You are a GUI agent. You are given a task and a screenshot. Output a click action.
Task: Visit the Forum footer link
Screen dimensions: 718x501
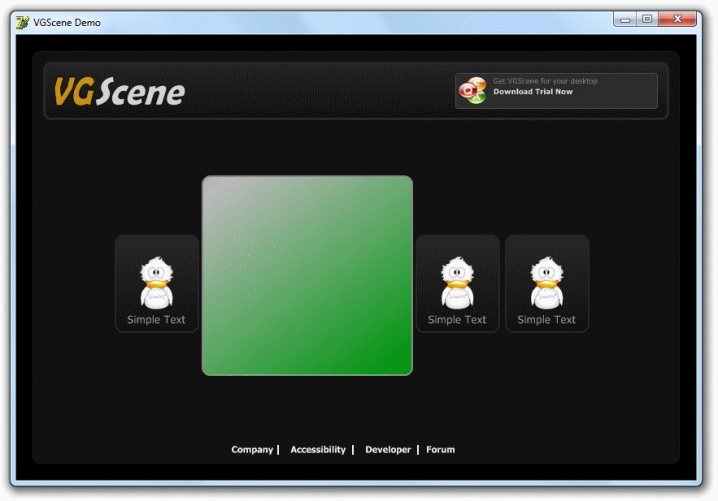pos(440,450)
